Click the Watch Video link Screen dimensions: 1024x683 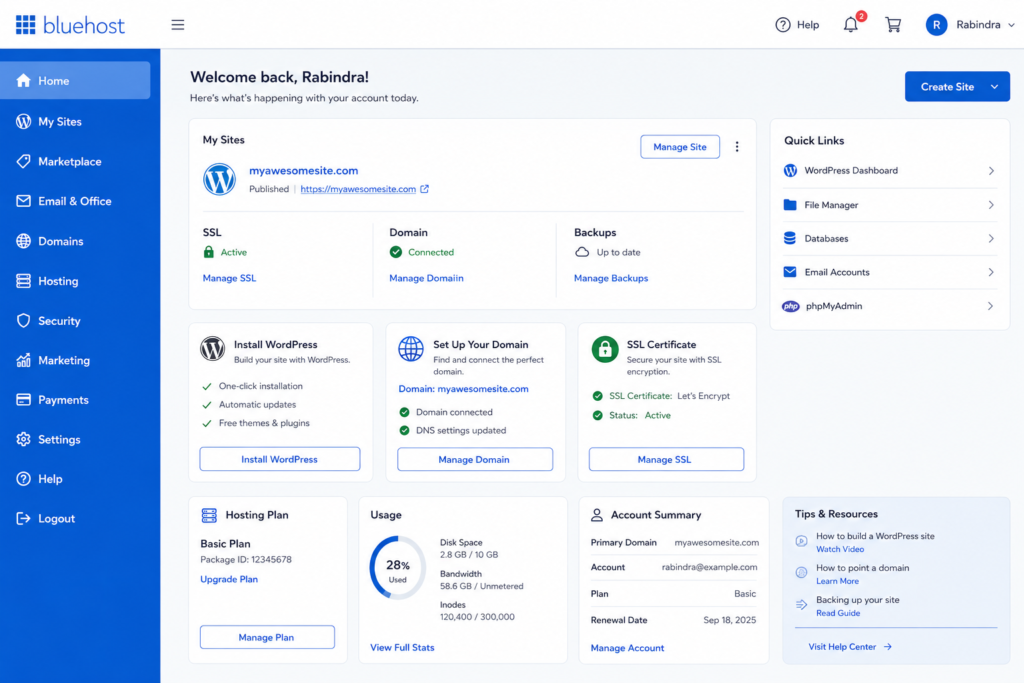coord(840,549)
